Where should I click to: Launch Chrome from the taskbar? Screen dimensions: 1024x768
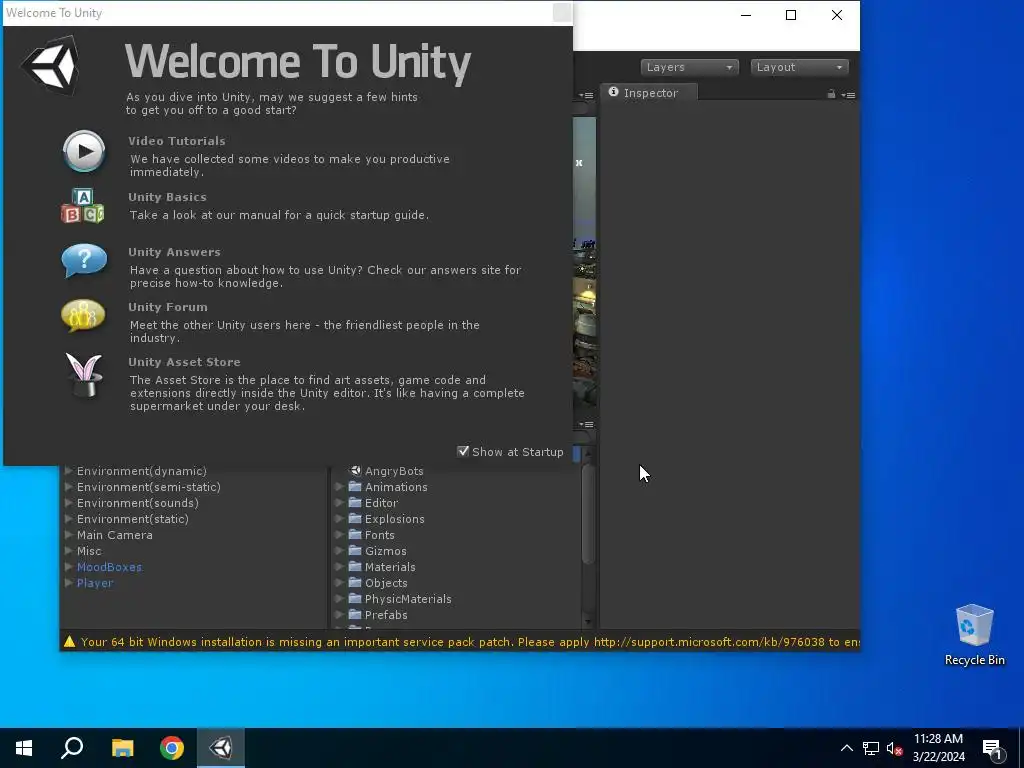coord(172,748)
